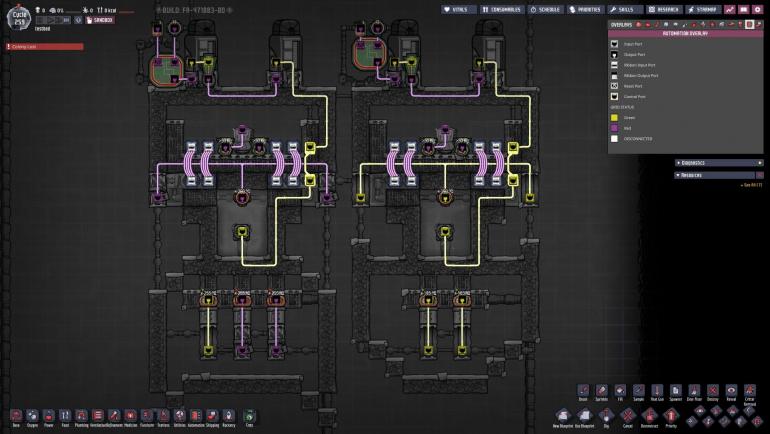
Task: Select the sandbox Fill tool
Action: (x=620, y=392)
